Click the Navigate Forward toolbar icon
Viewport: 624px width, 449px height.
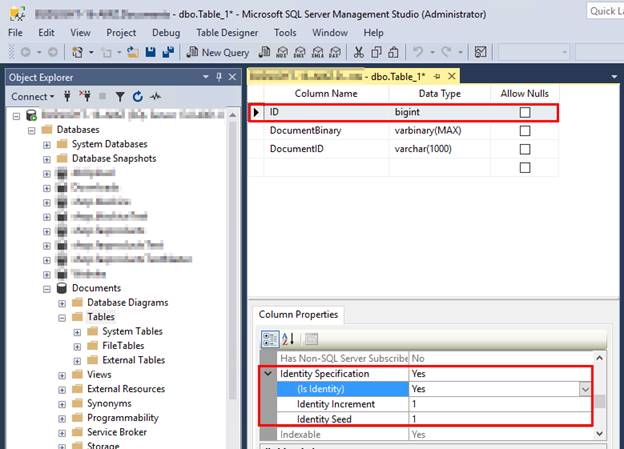[x=53, y=52]
